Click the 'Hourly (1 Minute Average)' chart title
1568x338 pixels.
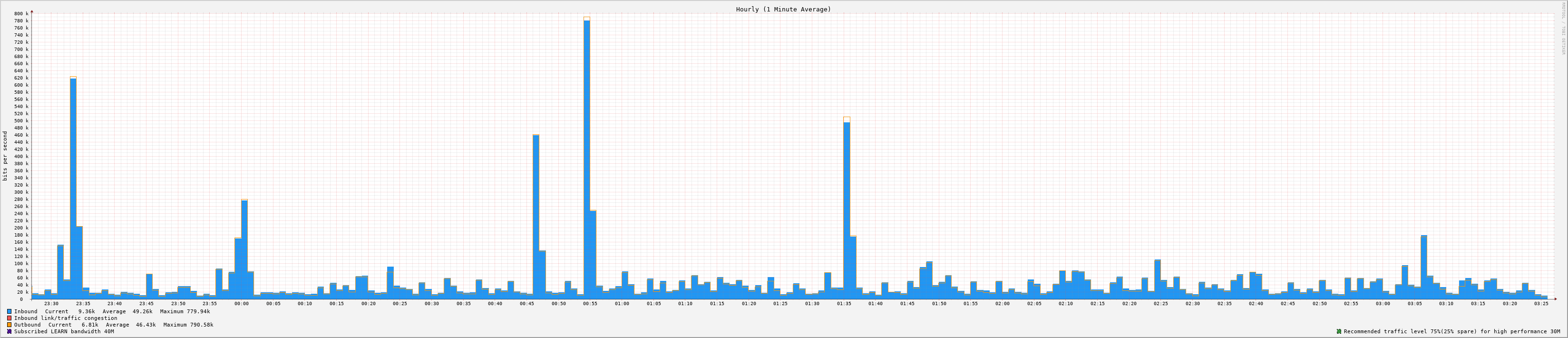click(x=783, y=9)
